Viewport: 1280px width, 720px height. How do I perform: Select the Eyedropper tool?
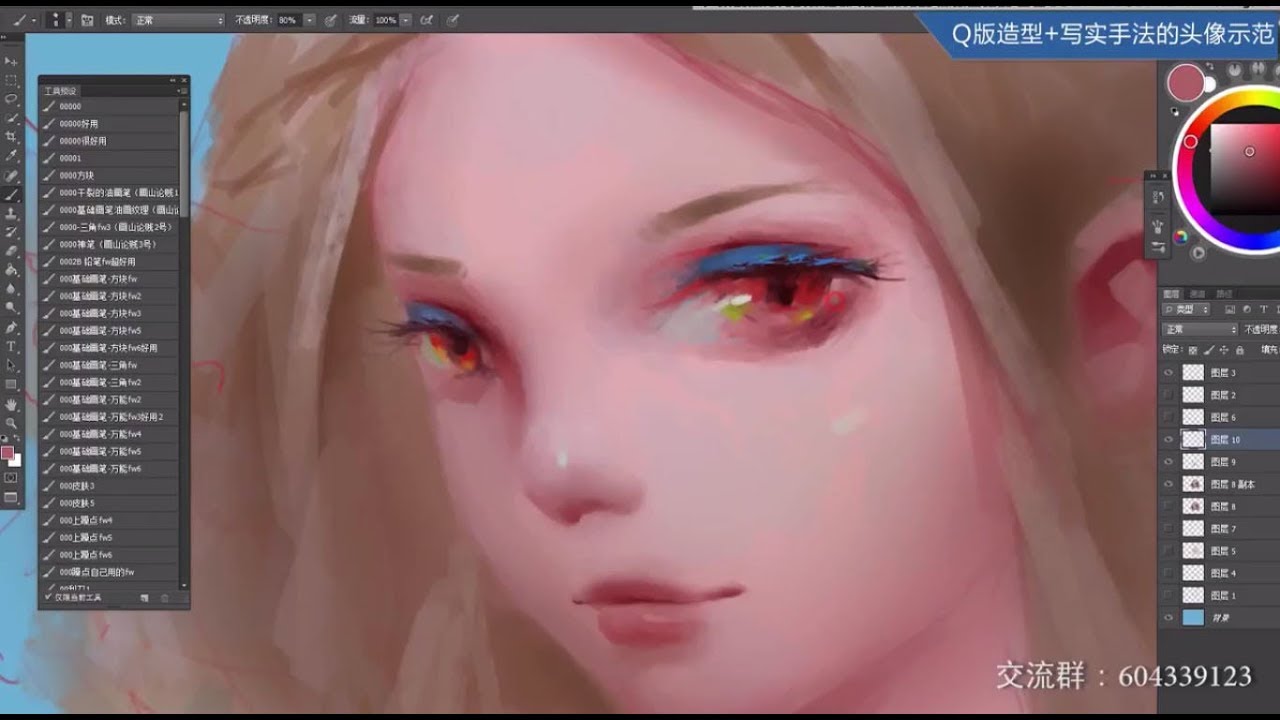tap(12, 156)
